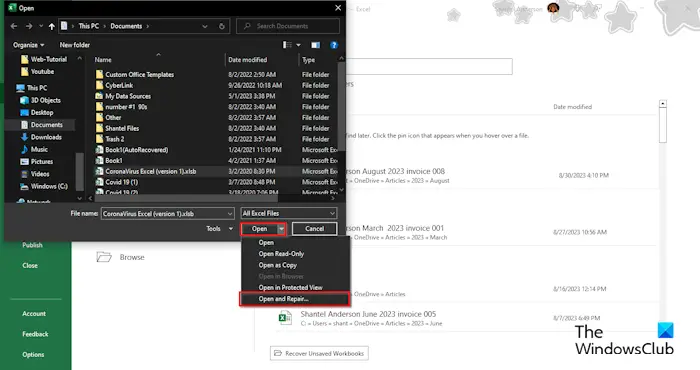Select Documents in sidebar
The image size is (700, 370).
coord(42,125)
